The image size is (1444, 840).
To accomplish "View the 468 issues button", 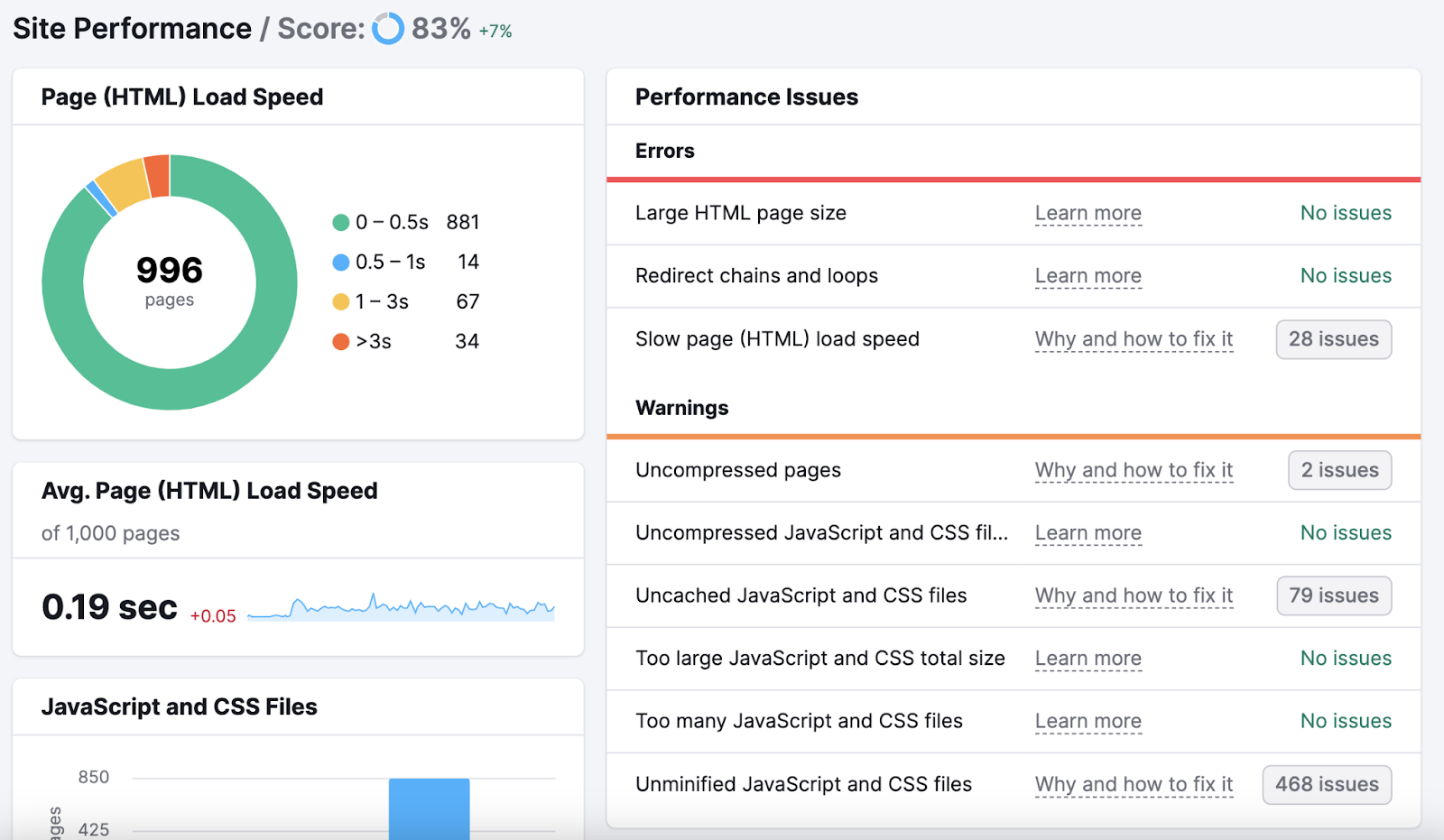I will click(1327, 784).
